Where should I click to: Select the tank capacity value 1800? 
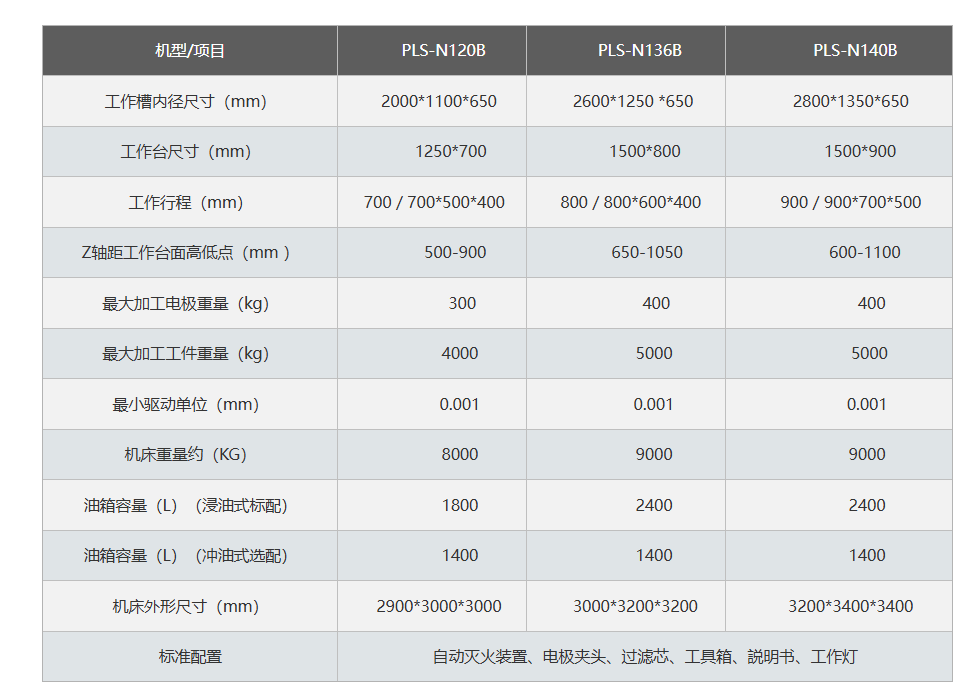tap(460, 506)
